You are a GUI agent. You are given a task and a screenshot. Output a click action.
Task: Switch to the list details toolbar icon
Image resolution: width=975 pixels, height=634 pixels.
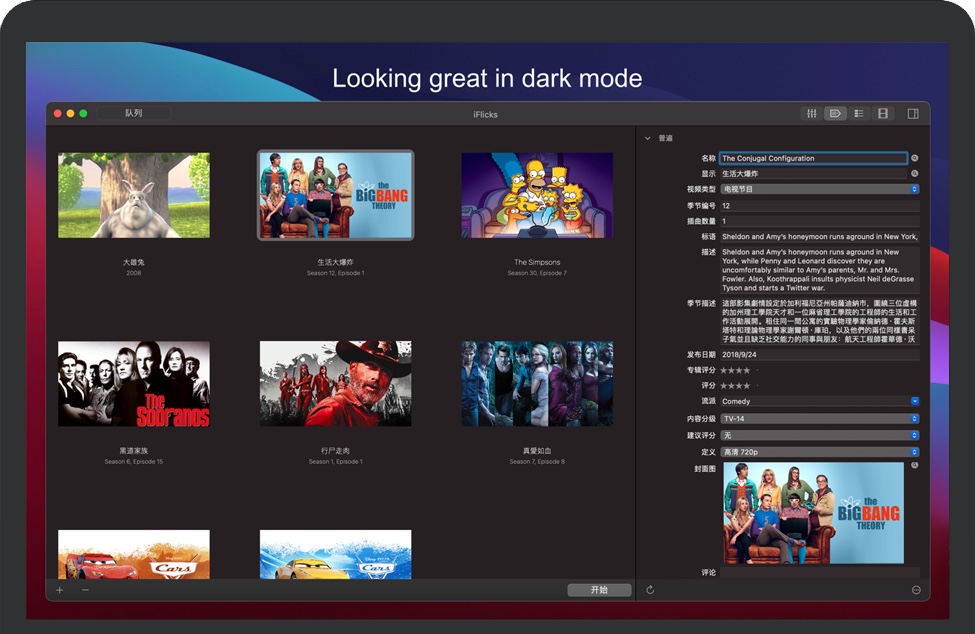point(859,114)
